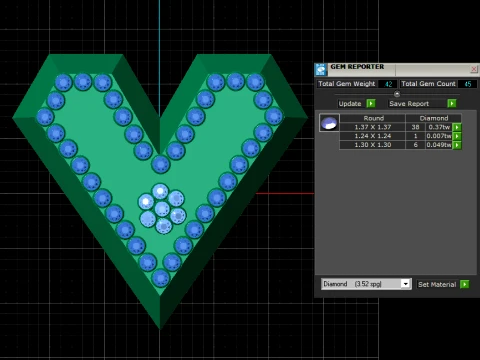The image size is (480, 360).
Task: Select the blue gem at heart's bottom tip
Action: [161, 278]
